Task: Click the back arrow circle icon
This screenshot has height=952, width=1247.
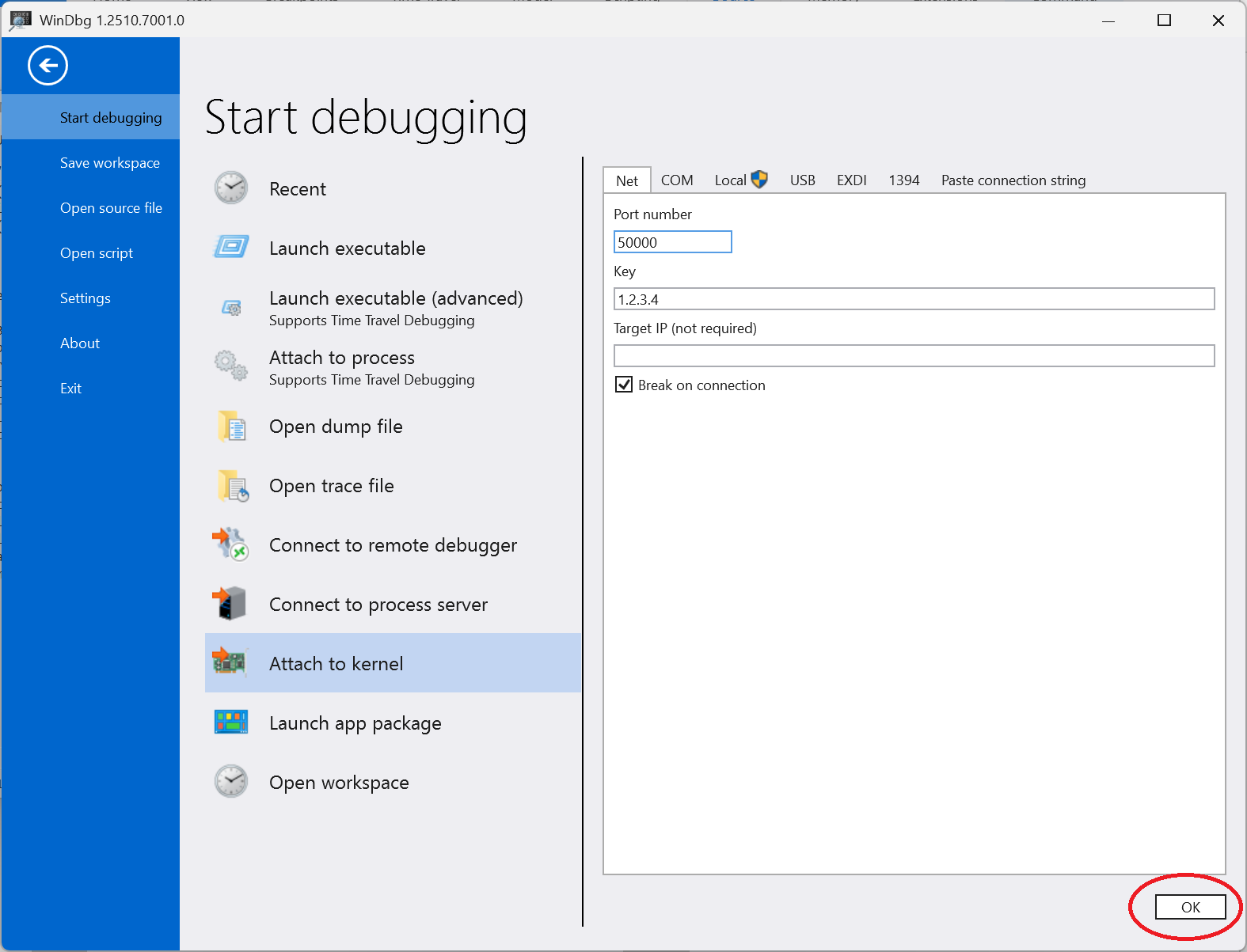Action: [x=48, y=66]
